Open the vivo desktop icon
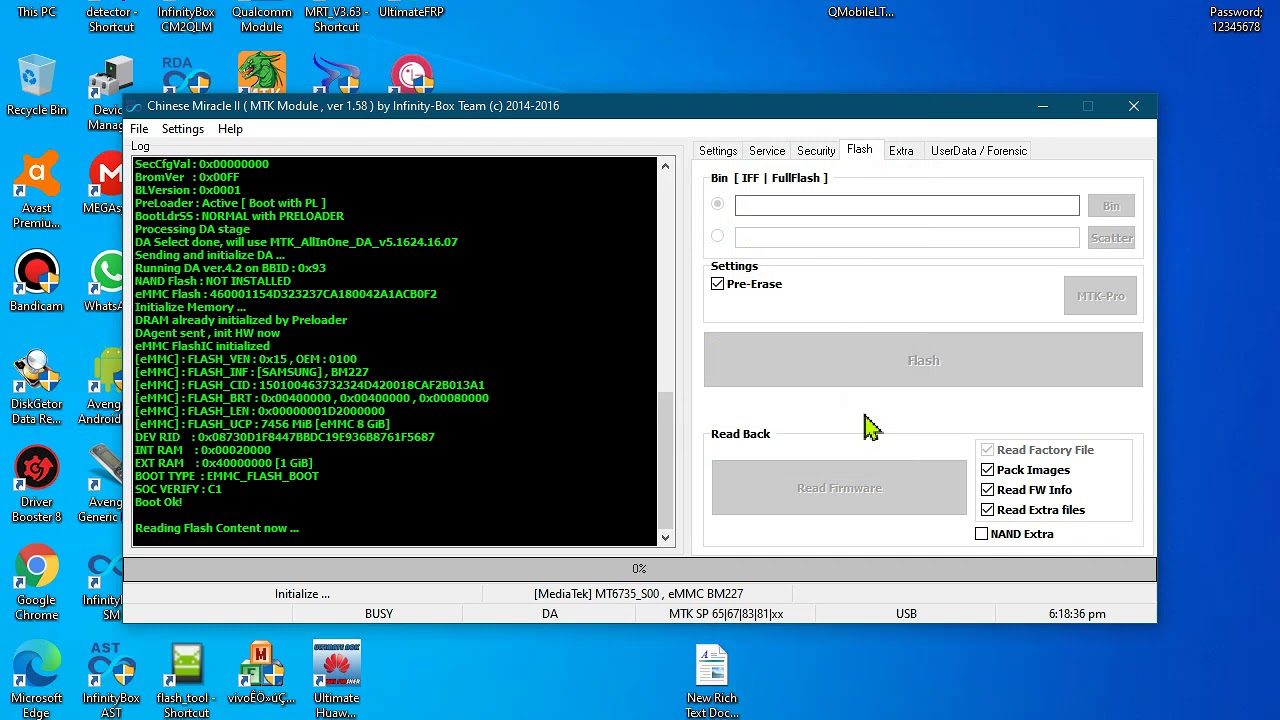Viewport: 1280px width, 720px height. (261, 674)
